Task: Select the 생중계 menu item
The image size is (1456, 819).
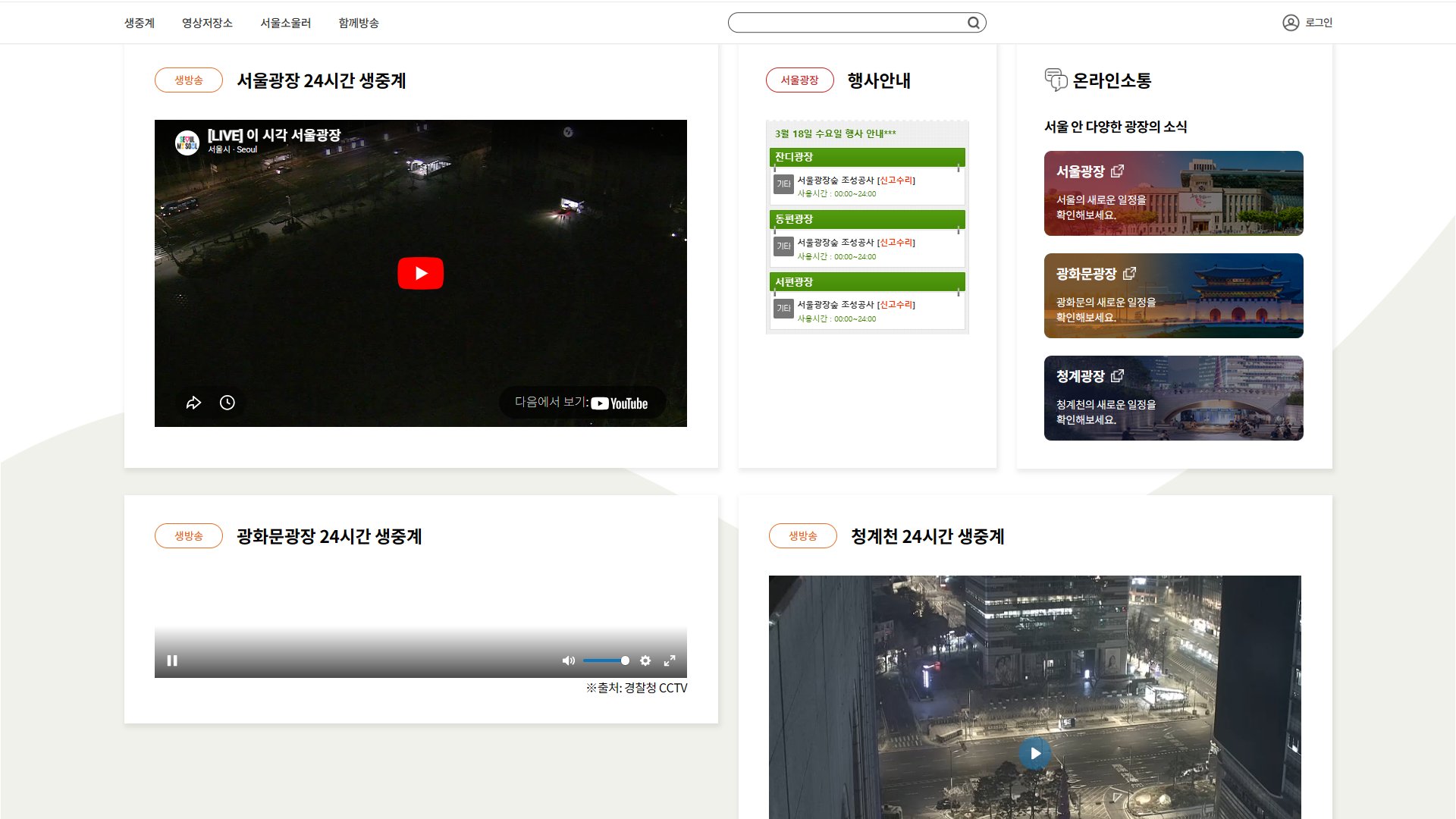Action: (x=140, y=23)
